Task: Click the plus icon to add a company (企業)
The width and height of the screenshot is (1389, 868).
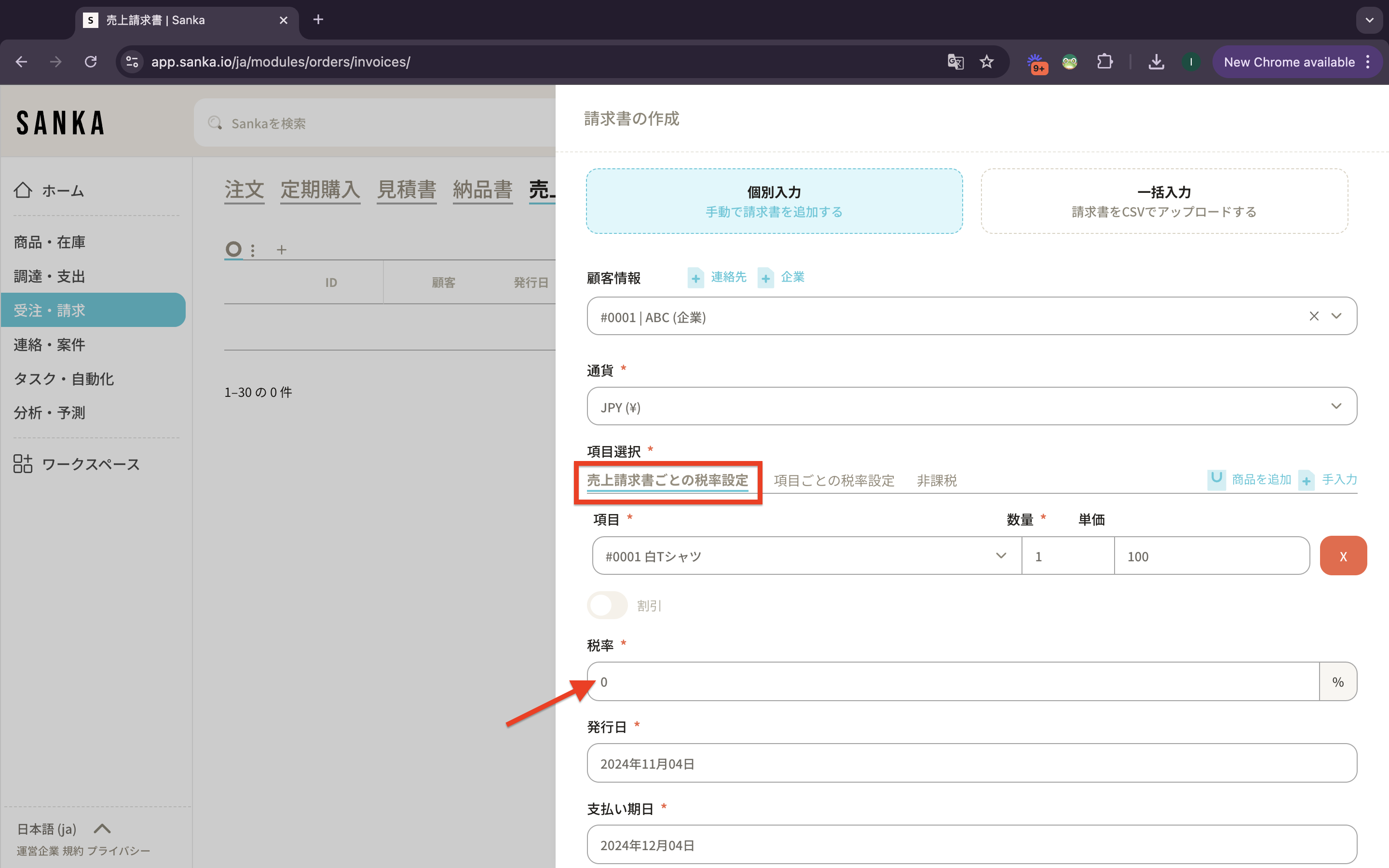Action: pyautogui.click(x=766, y=278)
